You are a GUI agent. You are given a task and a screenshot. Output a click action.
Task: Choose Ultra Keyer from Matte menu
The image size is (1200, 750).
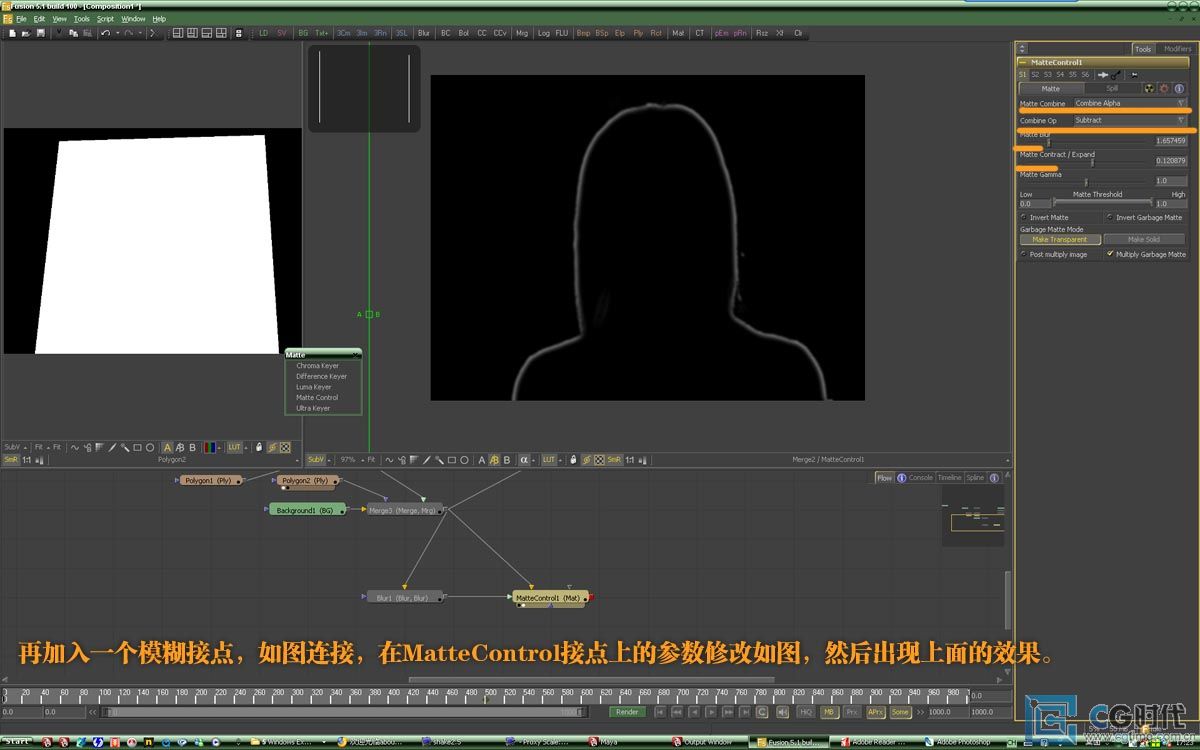(313, 408)
